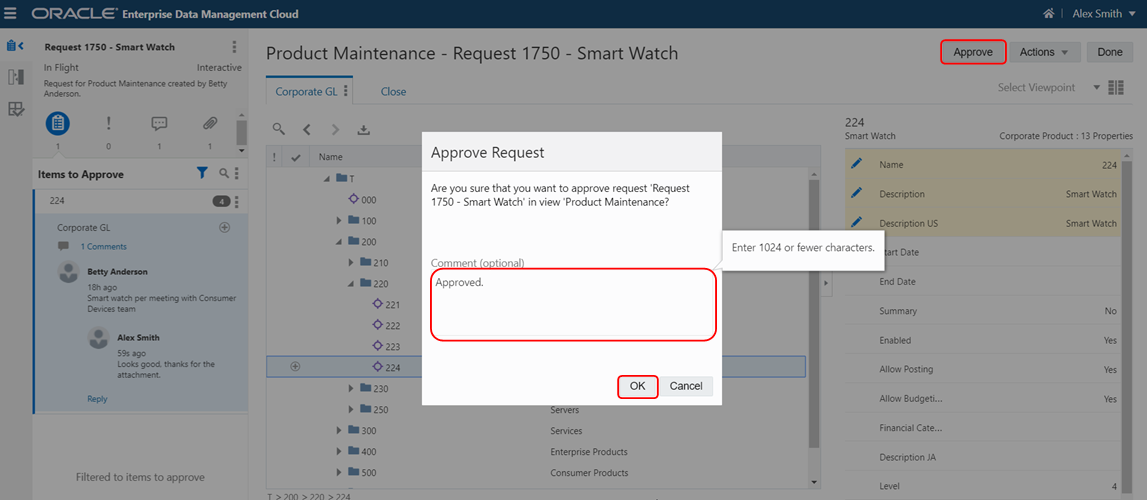Image resolution: width=1147 pixels, height=500 pixels.
Task: Expand folder 250
Action: tap(351, 409)
